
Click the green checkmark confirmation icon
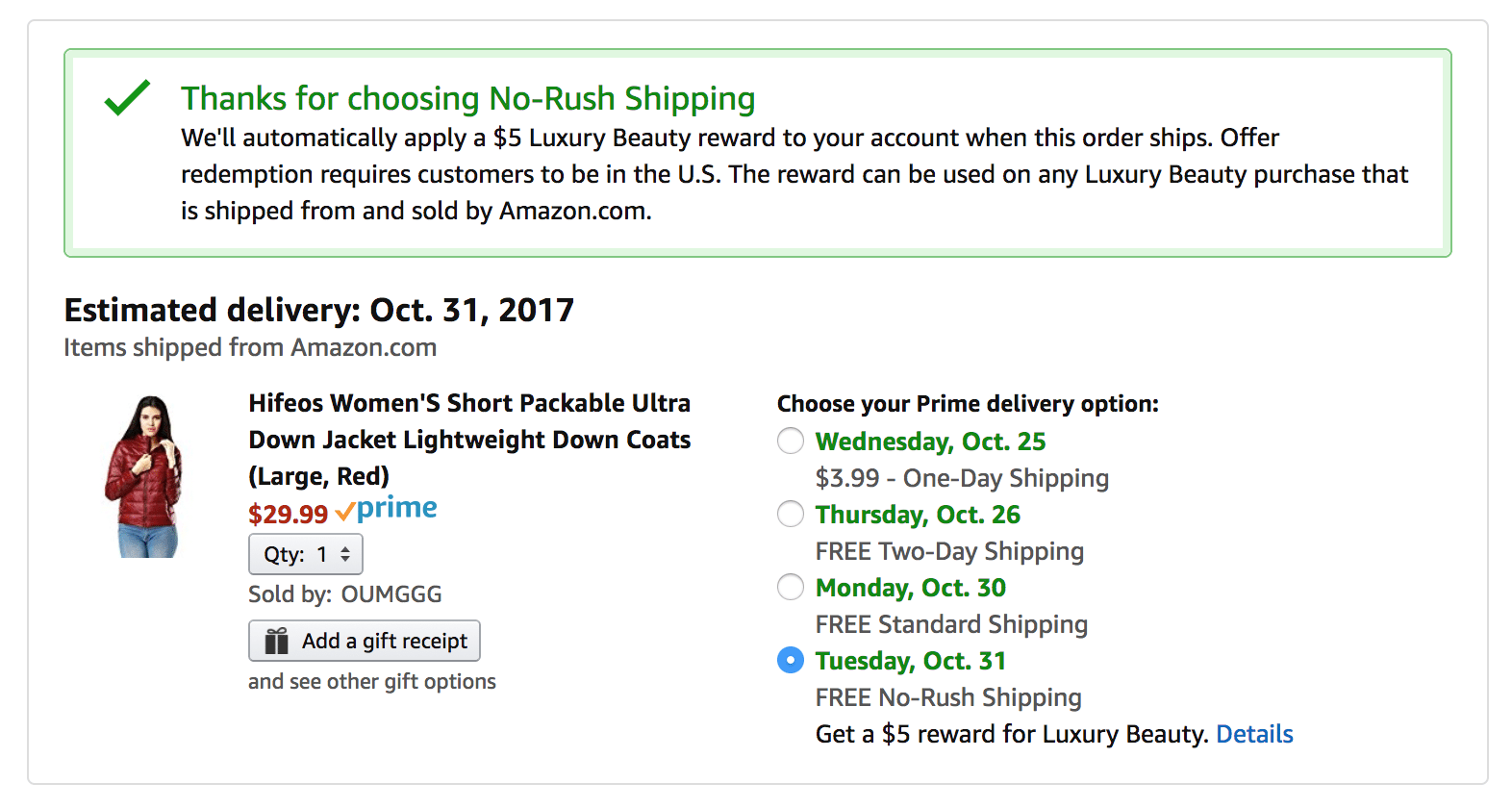click(127, 97)
